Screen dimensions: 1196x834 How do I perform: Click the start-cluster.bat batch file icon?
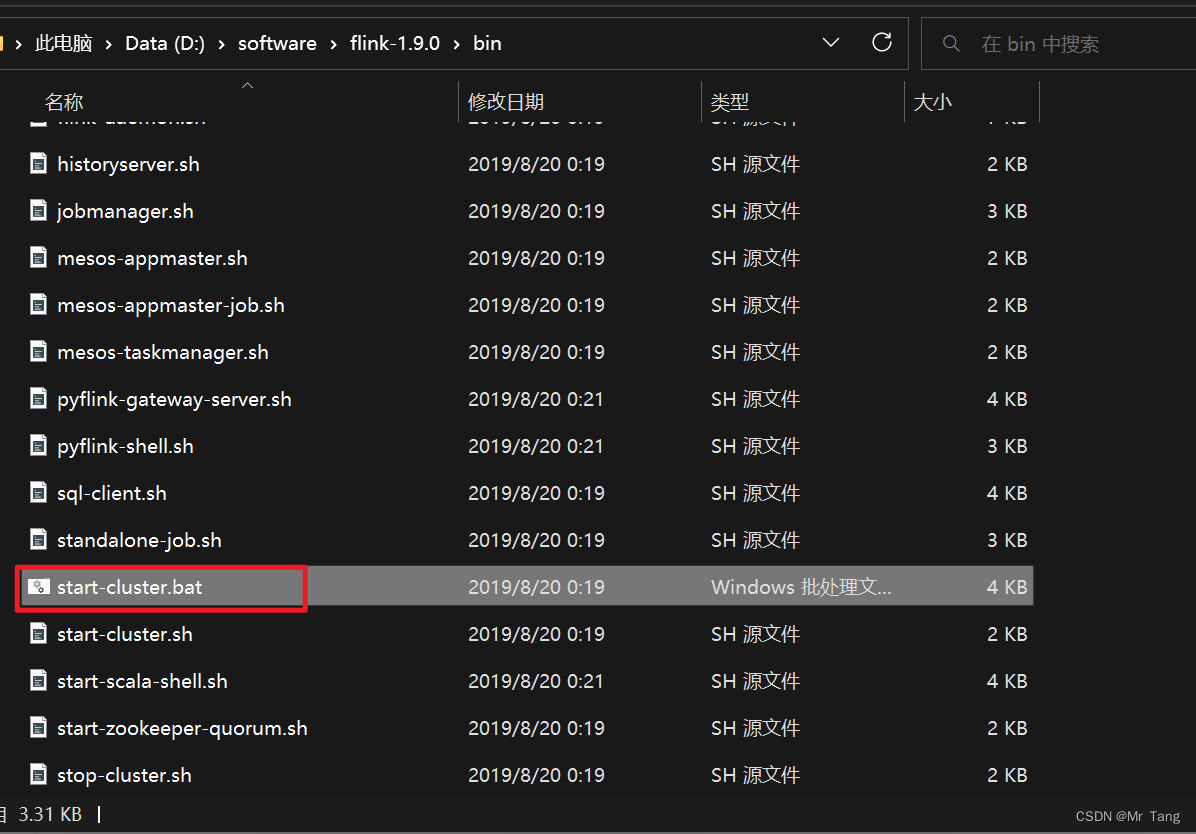click(x=38, y=587)
